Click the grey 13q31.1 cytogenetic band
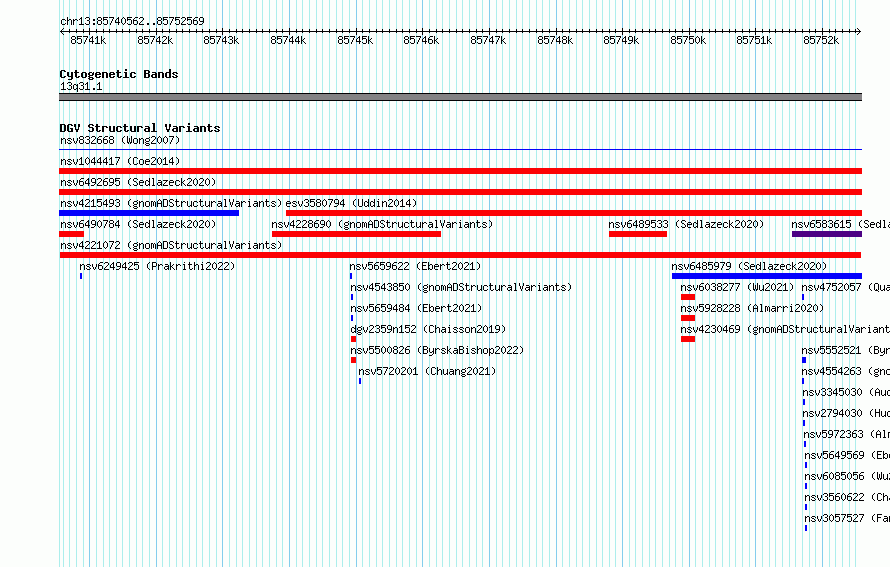Image resolution: width=890 pixels, height=567 pixels. pyautogui.click(x=460, y=97)
